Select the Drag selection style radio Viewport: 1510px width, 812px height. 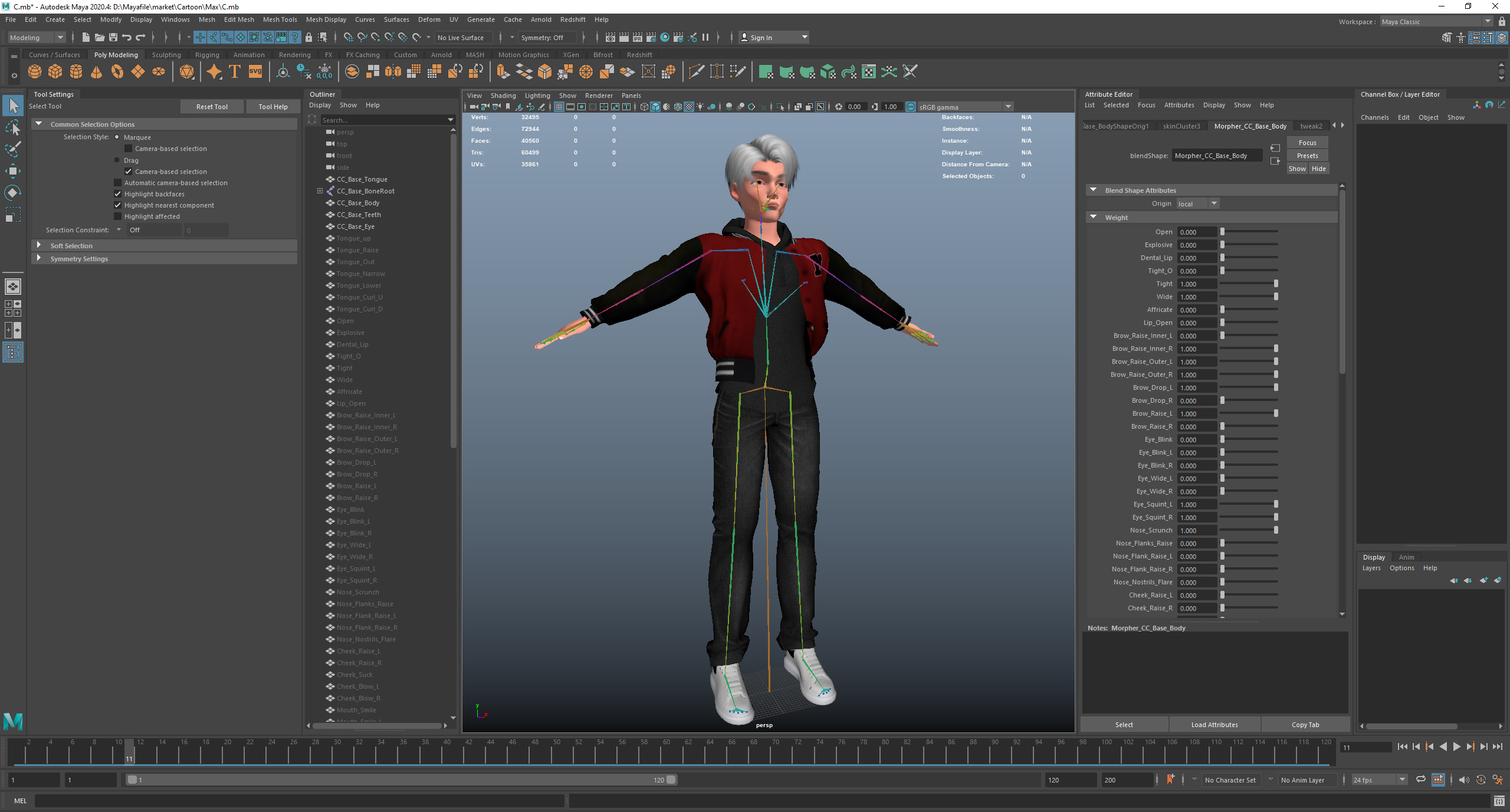[117, 160]
